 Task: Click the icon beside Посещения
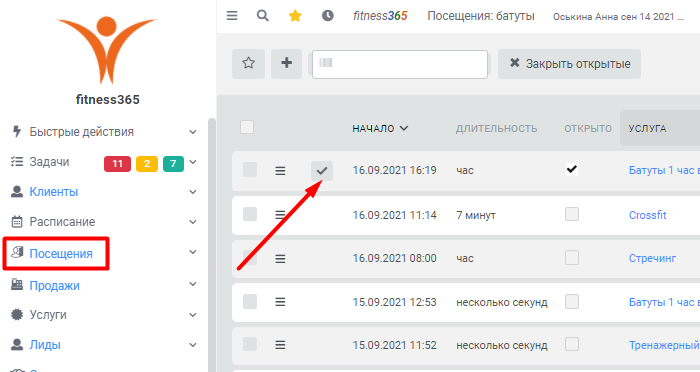17,252
